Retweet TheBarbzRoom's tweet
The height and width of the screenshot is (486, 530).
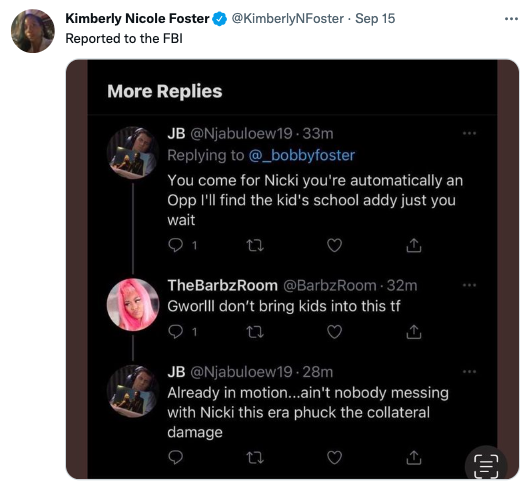255,332
